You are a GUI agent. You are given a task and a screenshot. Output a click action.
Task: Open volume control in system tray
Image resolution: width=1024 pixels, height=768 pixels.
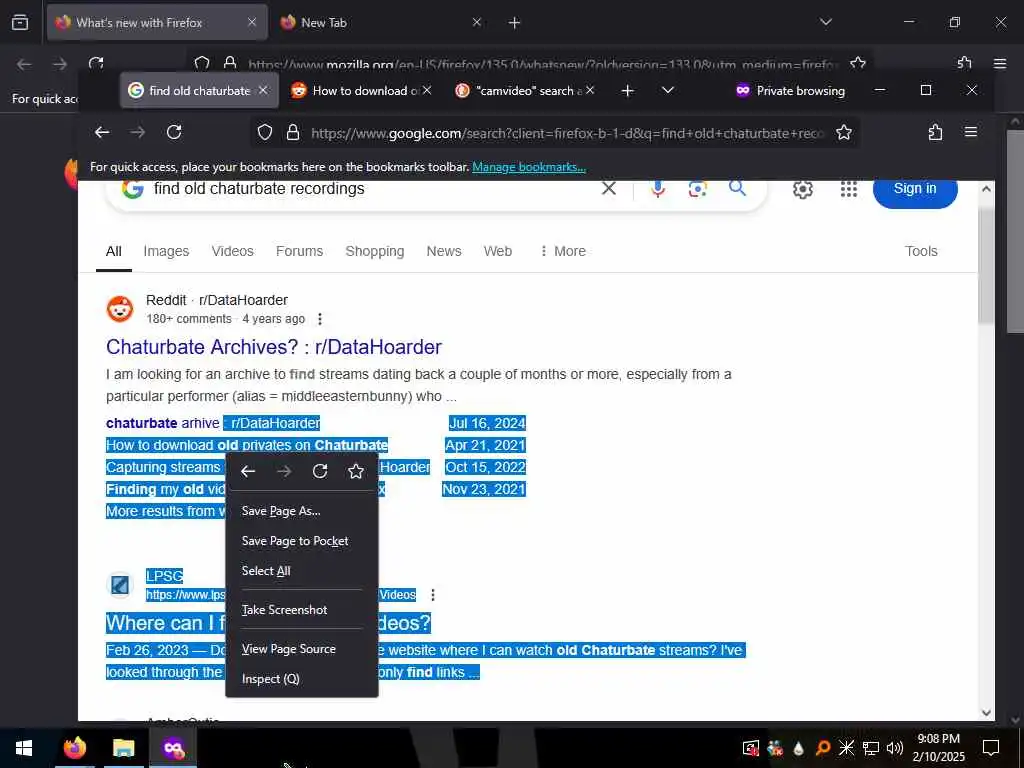pyautogui.click(x=895, y=748)
